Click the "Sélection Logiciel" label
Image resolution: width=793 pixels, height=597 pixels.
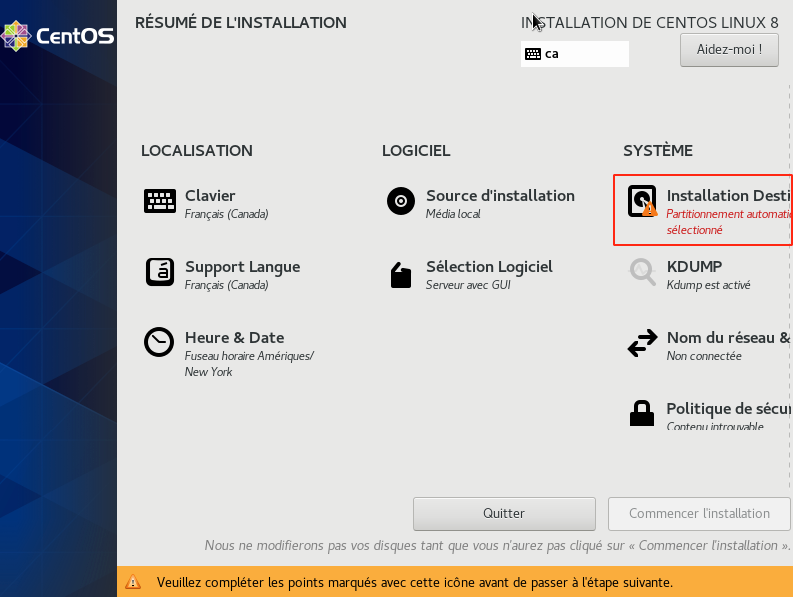tap(489, 267)
